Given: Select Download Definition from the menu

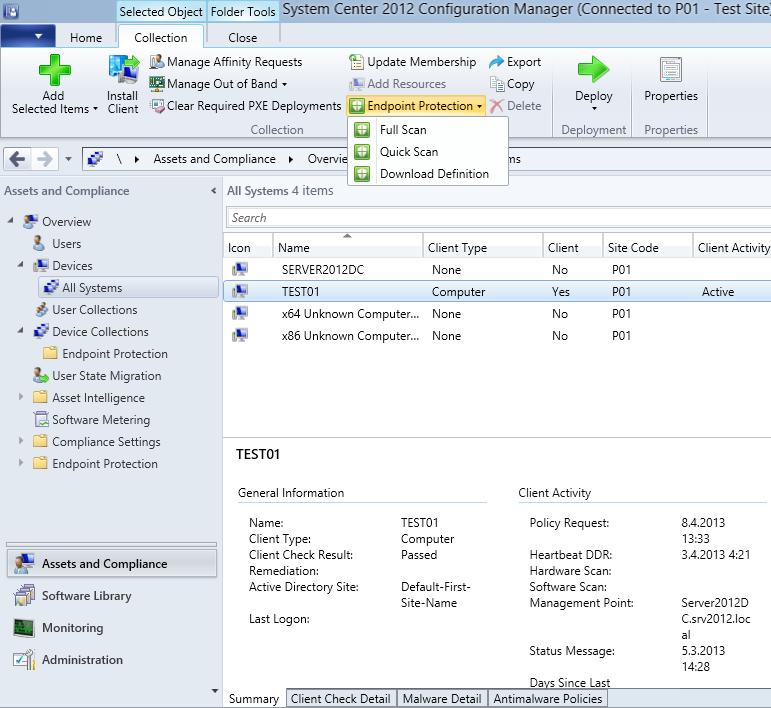Looking at the screenshot, I should tap(428, 174).
